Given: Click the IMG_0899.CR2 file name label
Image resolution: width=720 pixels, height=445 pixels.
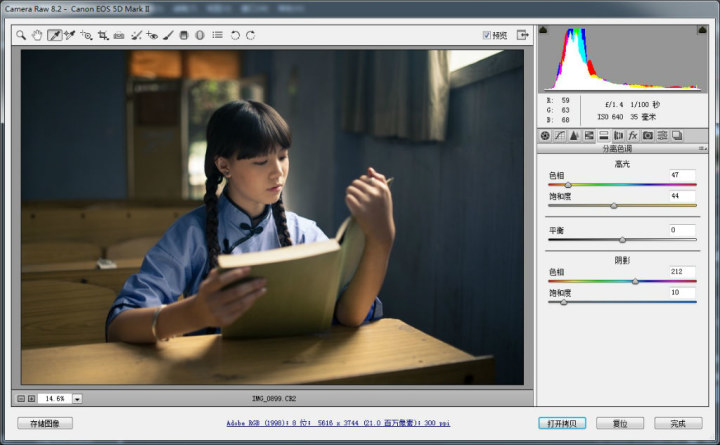Looking at the screenshot, I should tap(274, 399).
